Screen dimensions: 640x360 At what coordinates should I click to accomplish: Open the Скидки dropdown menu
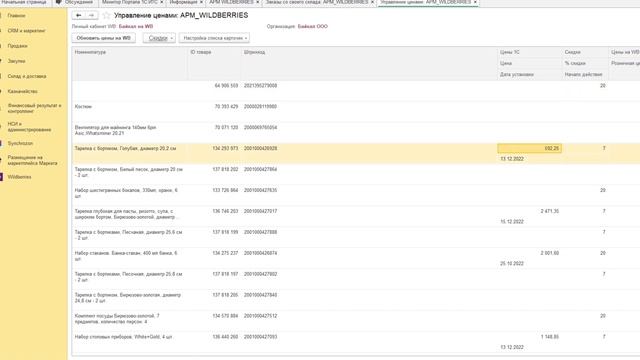pyautogui.click(x=159, y=38)
